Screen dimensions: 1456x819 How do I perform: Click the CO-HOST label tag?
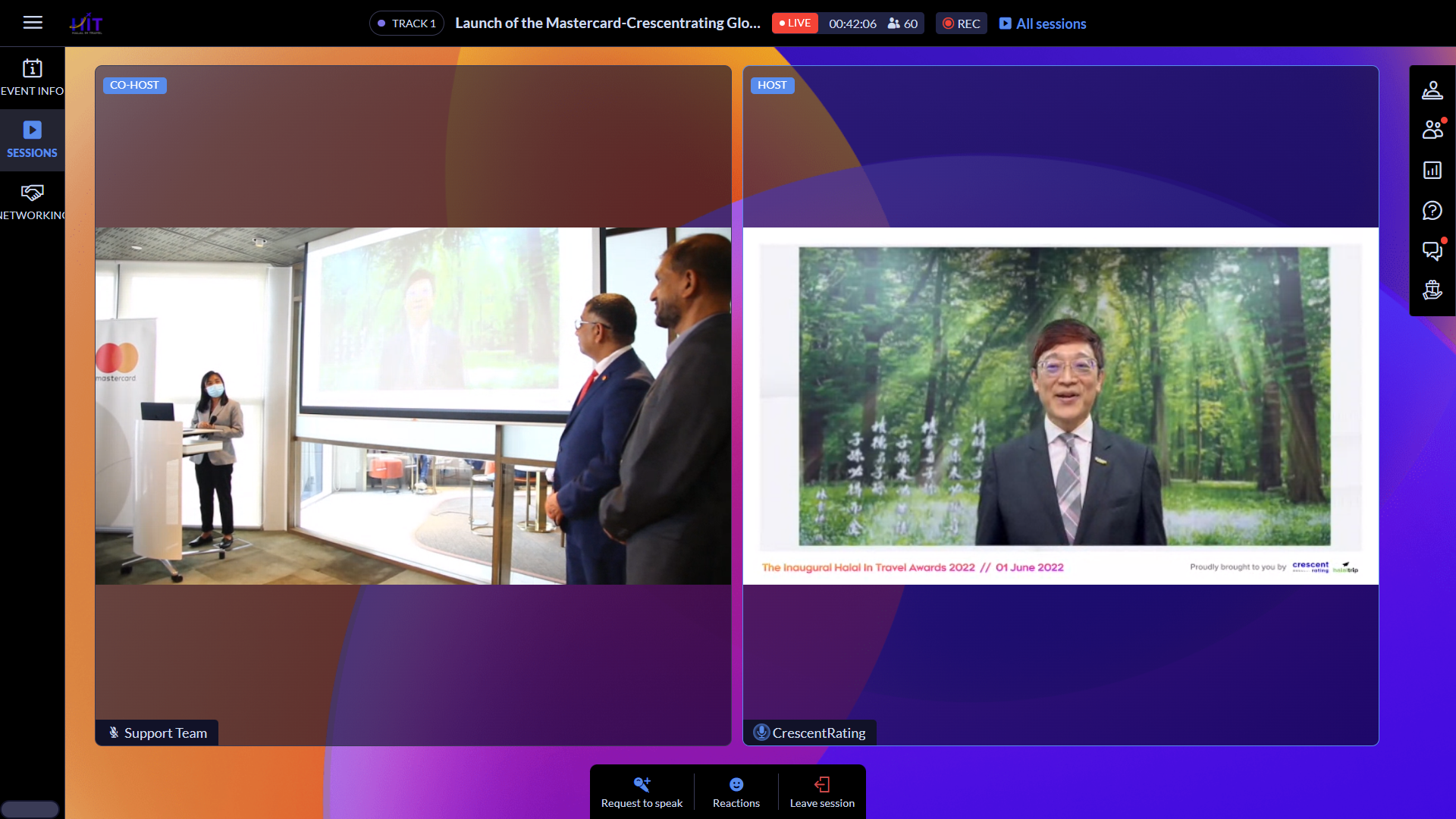[x=134, y=85]
